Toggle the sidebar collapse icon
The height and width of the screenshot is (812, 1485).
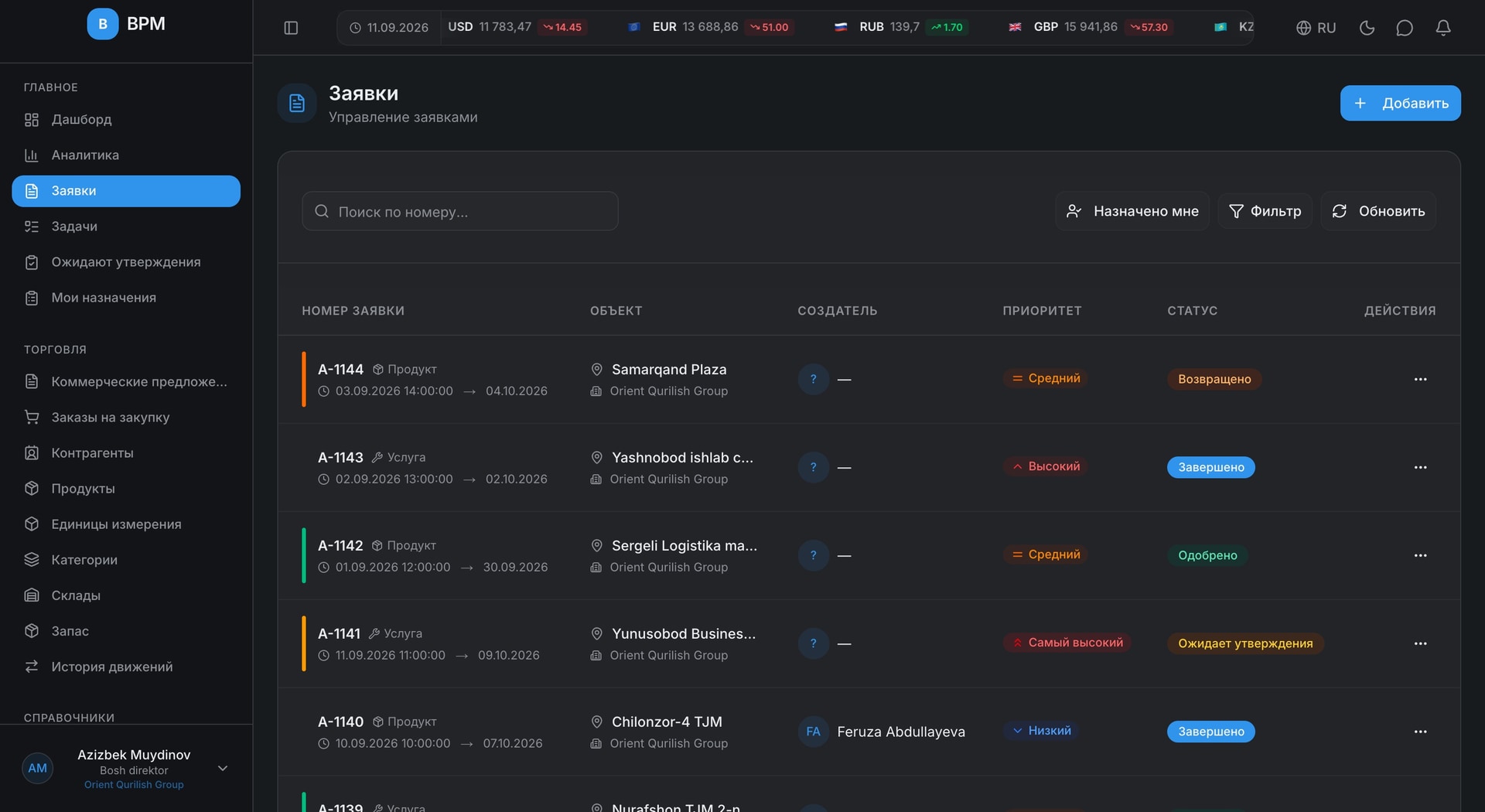coord(291,28)
